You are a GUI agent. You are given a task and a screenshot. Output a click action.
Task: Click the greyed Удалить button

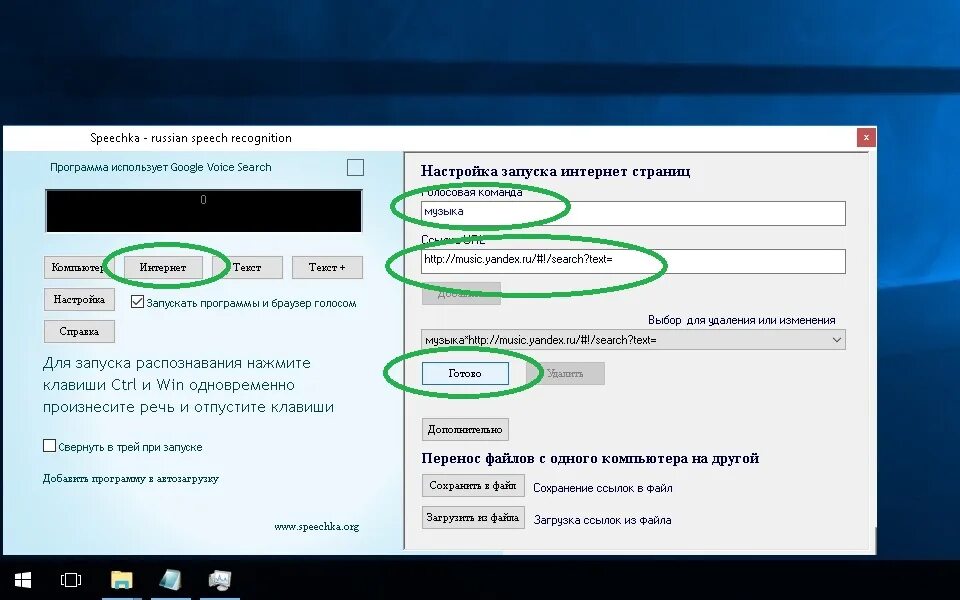(x=565, y=373)
